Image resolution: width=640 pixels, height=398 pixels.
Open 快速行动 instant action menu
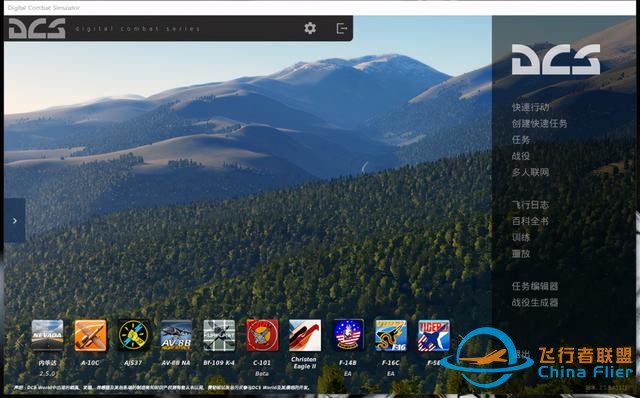click(x=531, y=107)
